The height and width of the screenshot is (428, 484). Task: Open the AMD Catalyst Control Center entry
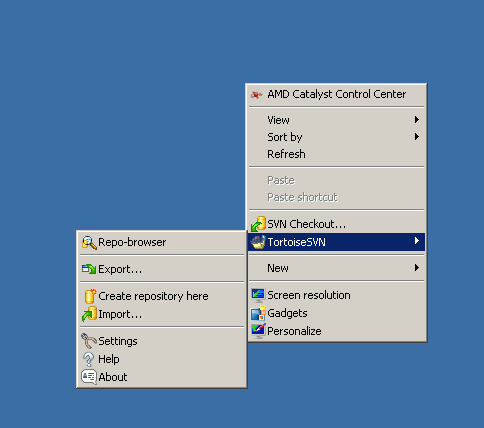click(x=336, y=94)
